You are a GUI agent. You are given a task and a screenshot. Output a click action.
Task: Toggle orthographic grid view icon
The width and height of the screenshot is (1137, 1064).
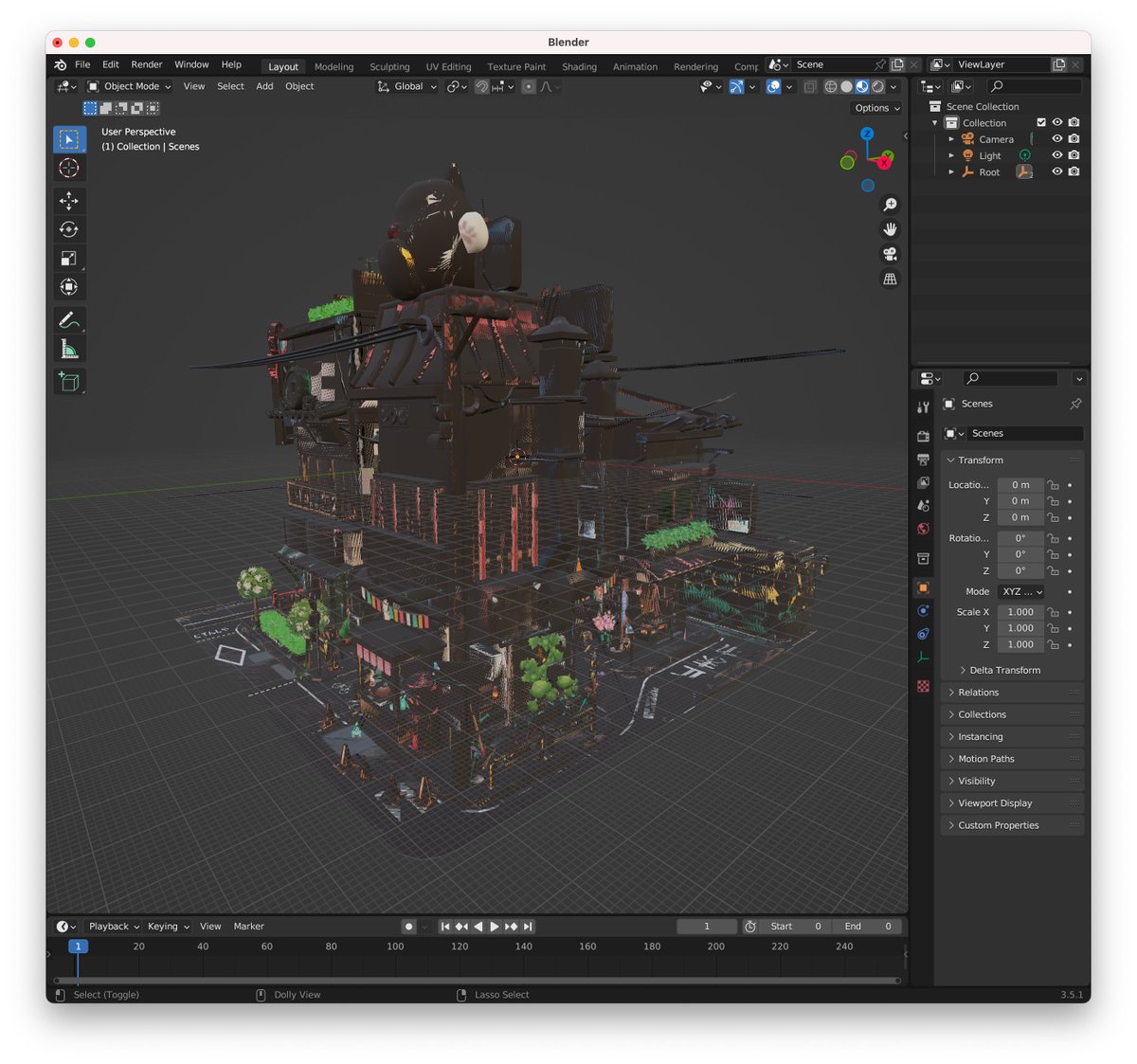(890, 279)
